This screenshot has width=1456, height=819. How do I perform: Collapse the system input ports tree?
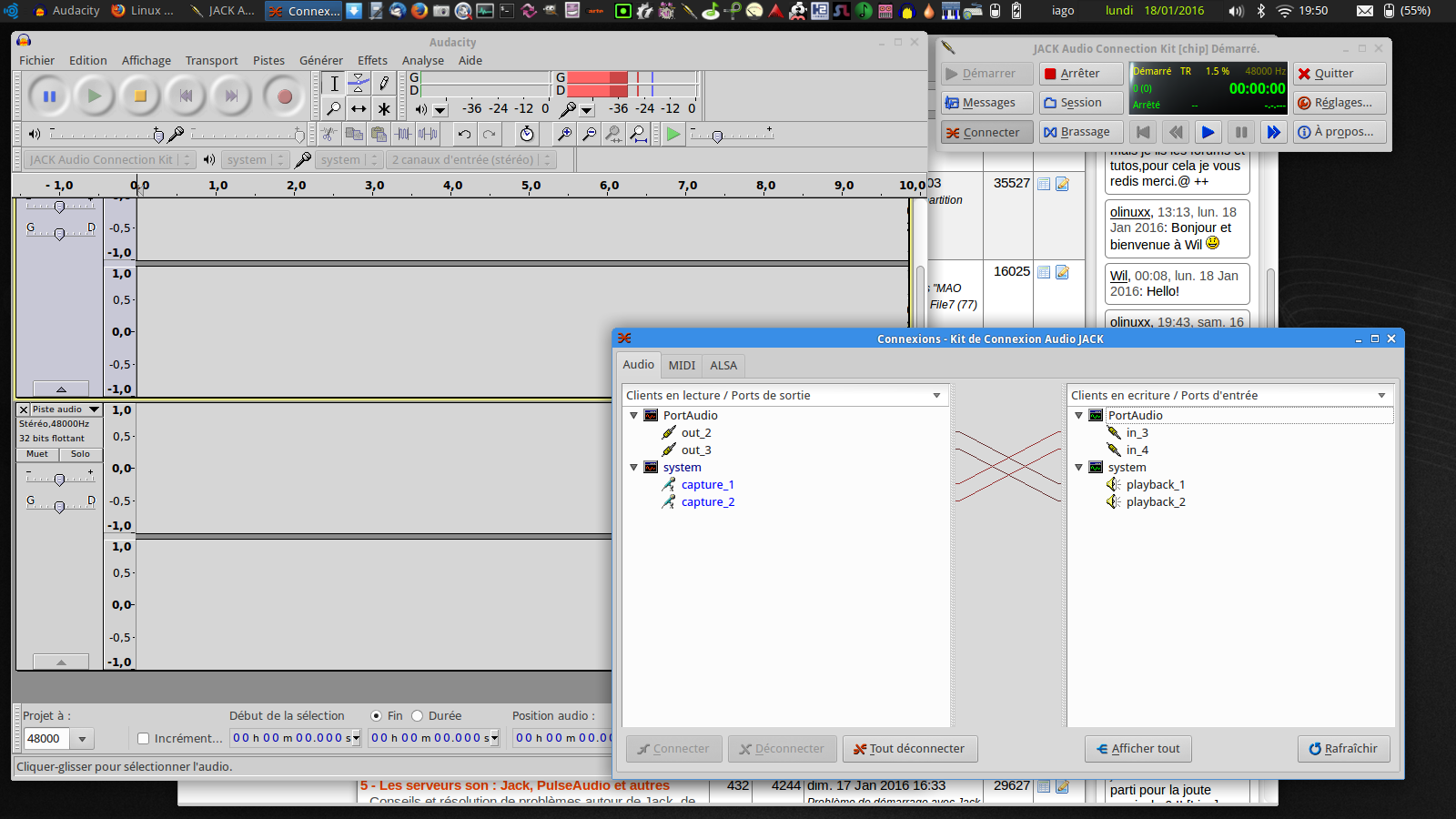tap(1078, 467)
